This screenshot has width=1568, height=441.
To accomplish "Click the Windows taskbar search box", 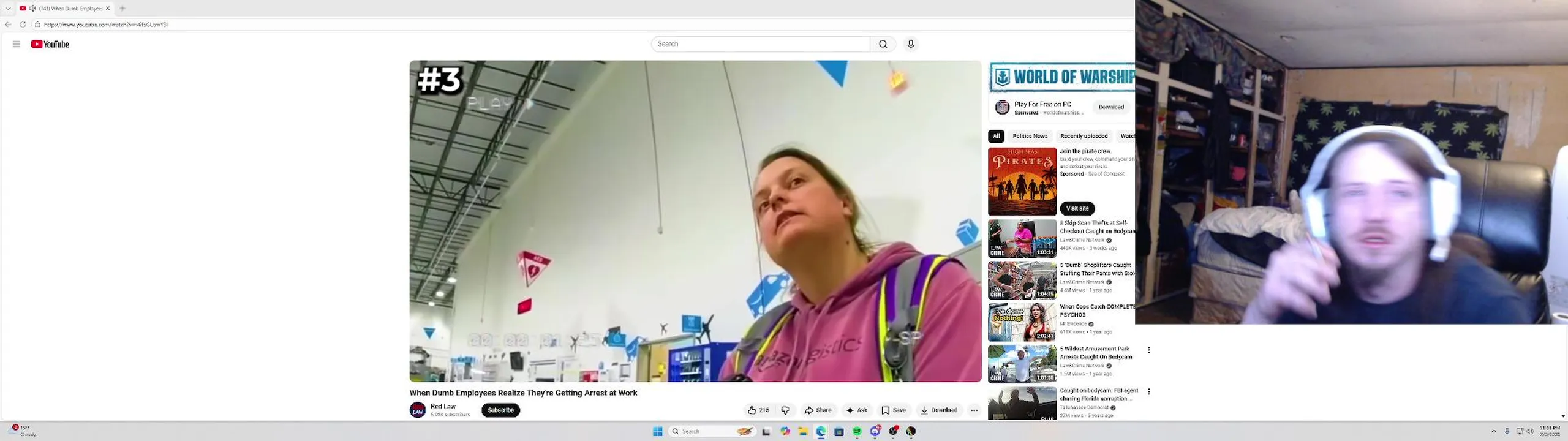I will pyautogui.click(x=711, y=431).
